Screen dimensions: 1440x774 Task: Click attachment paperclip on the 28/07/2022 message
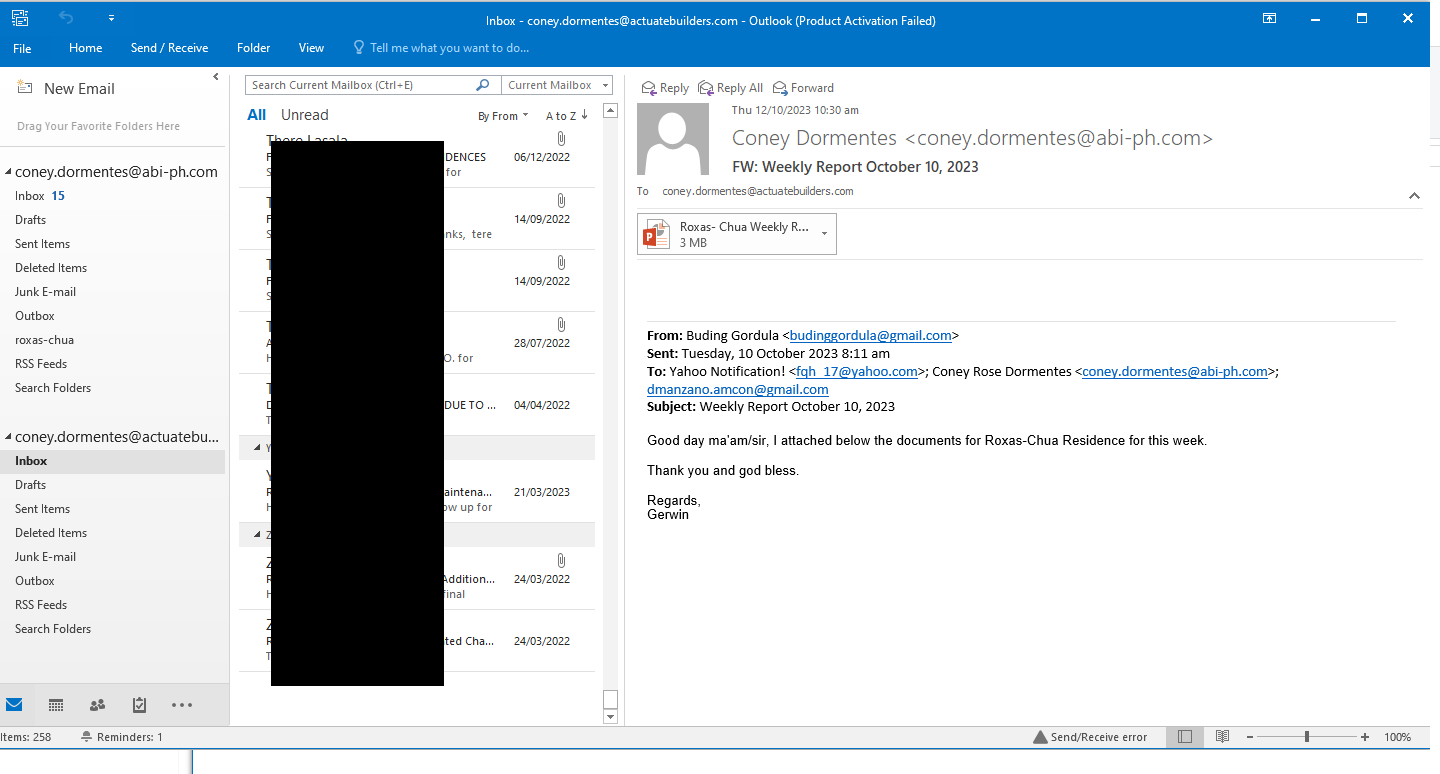pyautogui.click(x=561, y=325)
